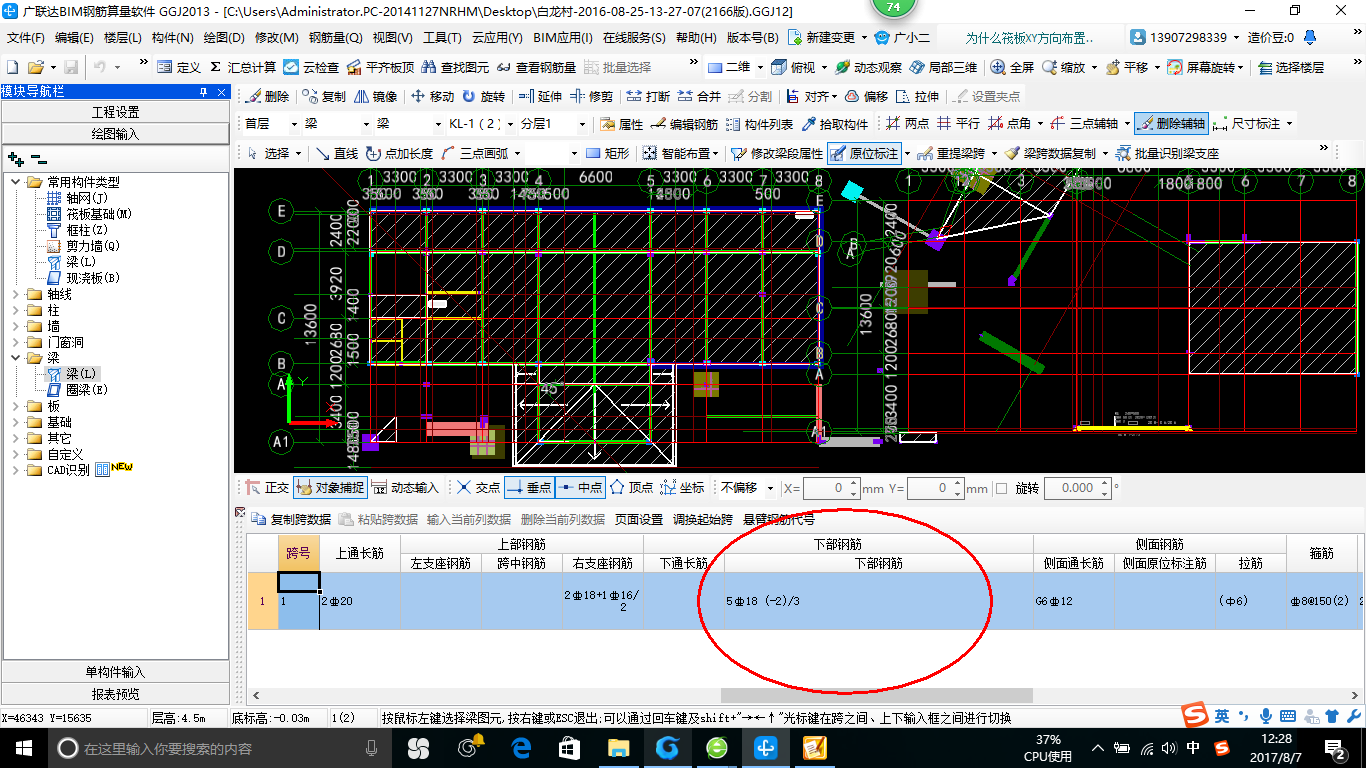Click 页面设置 page setup button
Screen dimensions: 1366x768
point(639,520)
